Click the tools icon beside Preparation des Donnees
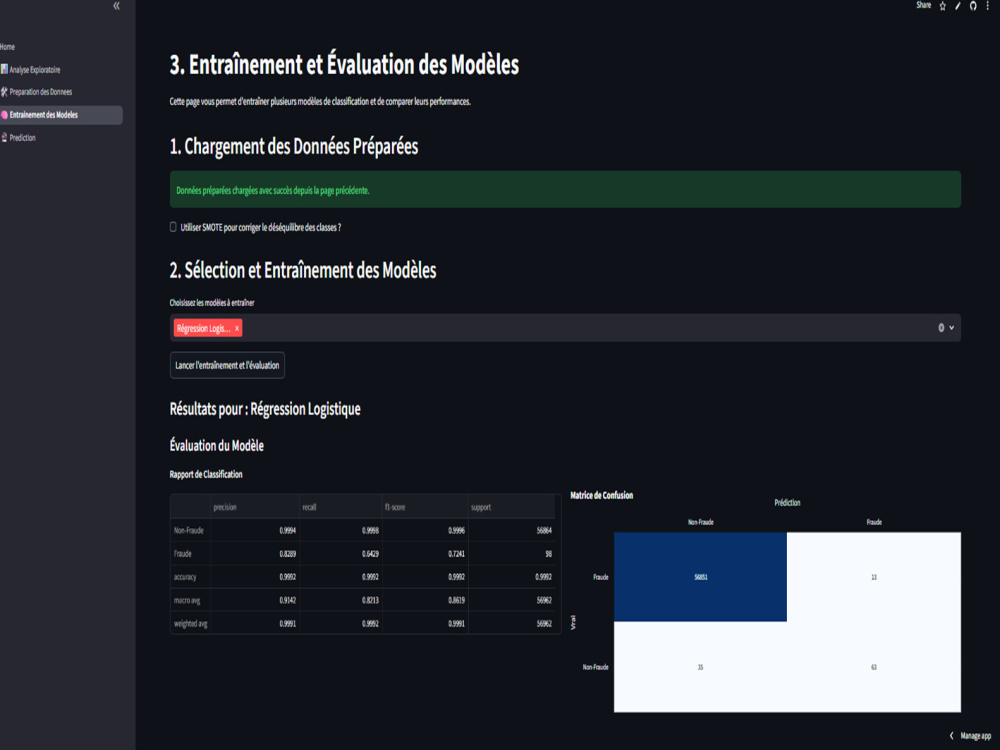 tap(4, 92)
